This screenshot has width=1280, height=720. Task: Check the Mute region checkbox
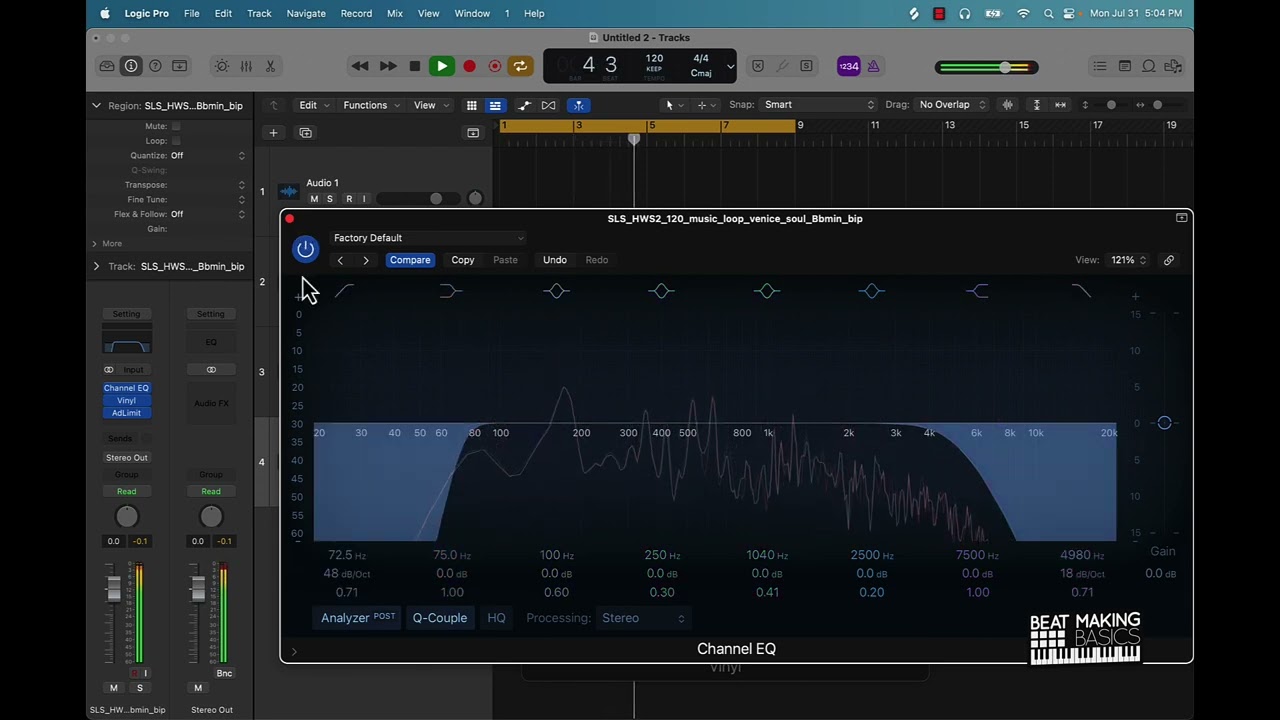[176, 126]
